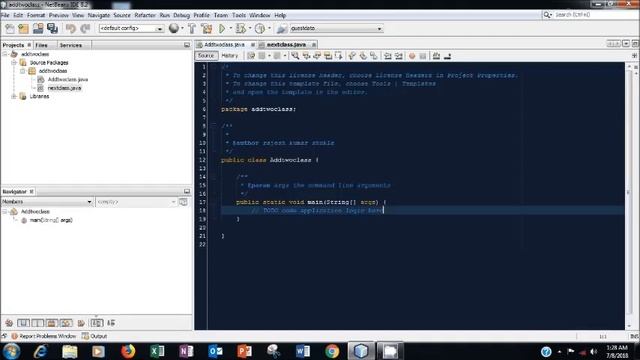Click the Comment icon in editor toolbar

tap(436, 56)
